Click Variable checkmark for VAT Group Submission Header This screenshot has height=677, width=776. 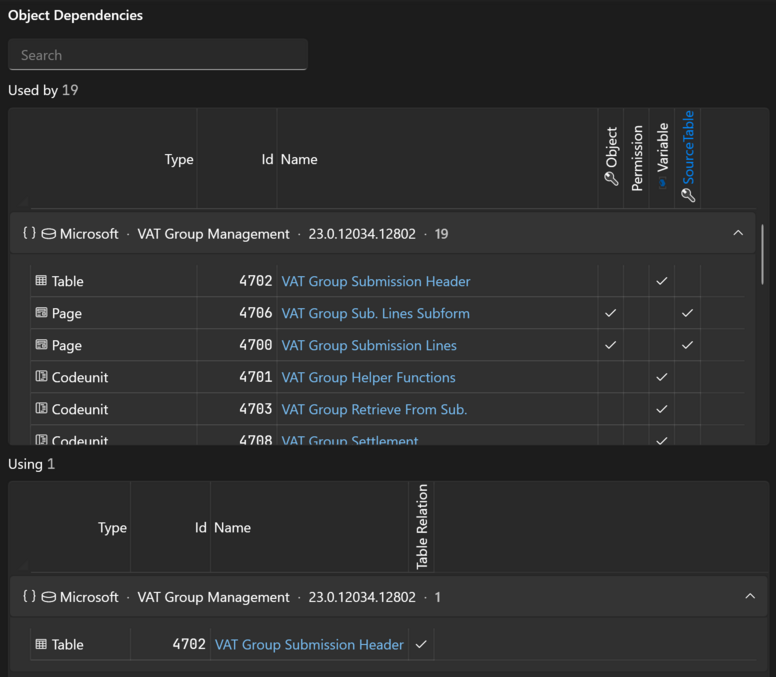click(662, 281)
